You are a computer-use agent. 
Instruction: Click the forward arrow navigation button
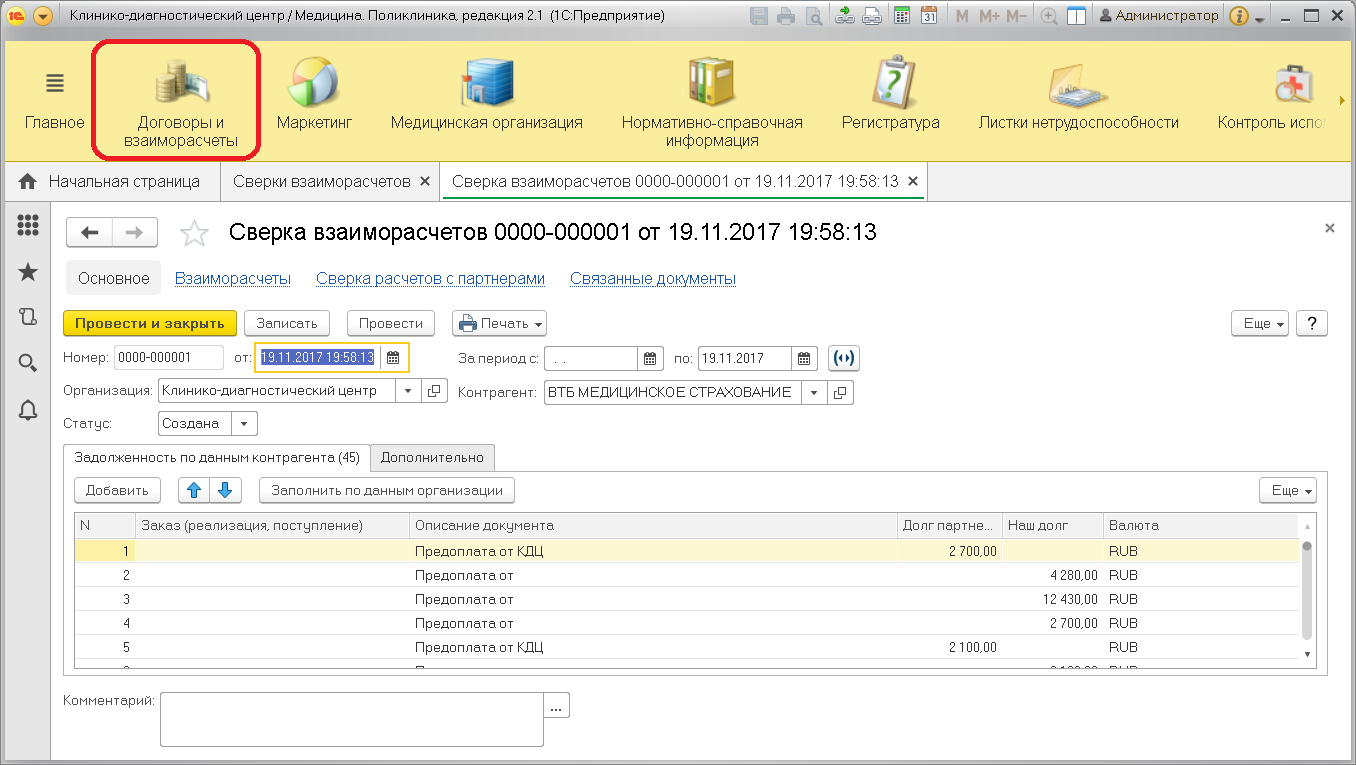pos(135,233)
